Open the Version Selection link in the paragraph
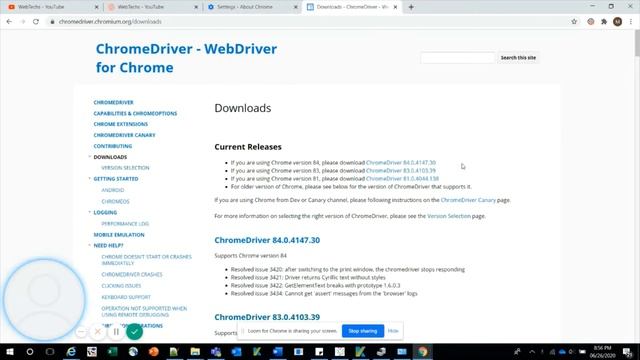The image size is (640, 360). (449, 216)
